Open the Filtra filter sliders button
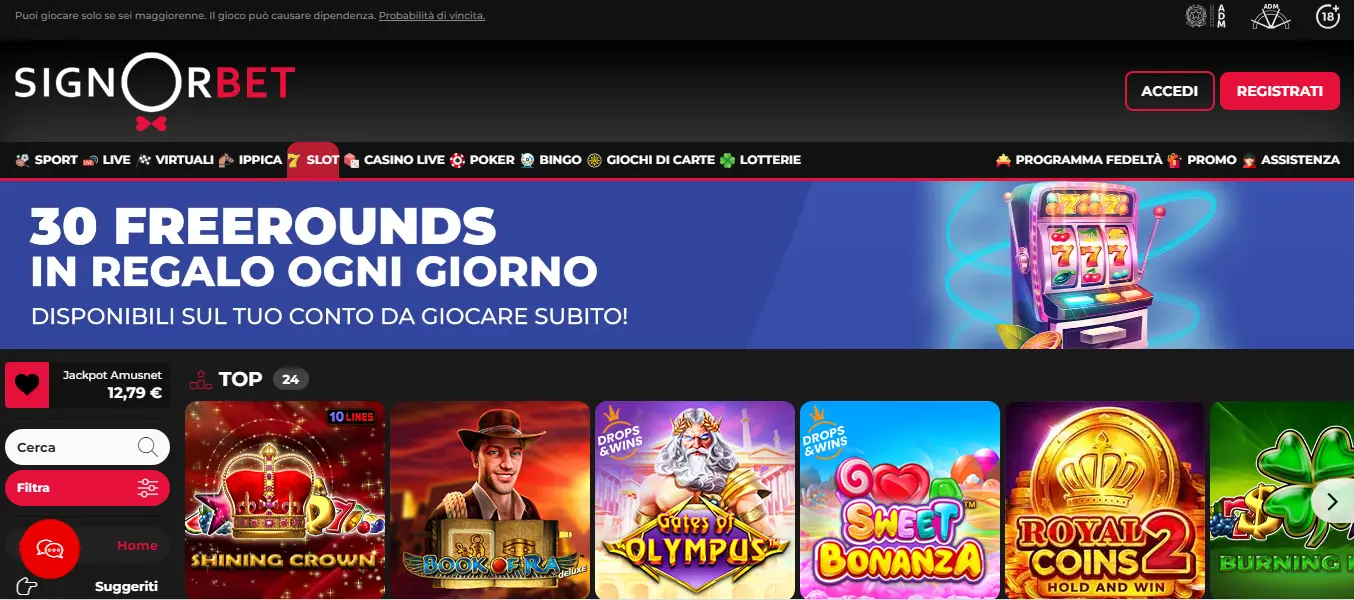1354x600 pixels. click(87, 488)
